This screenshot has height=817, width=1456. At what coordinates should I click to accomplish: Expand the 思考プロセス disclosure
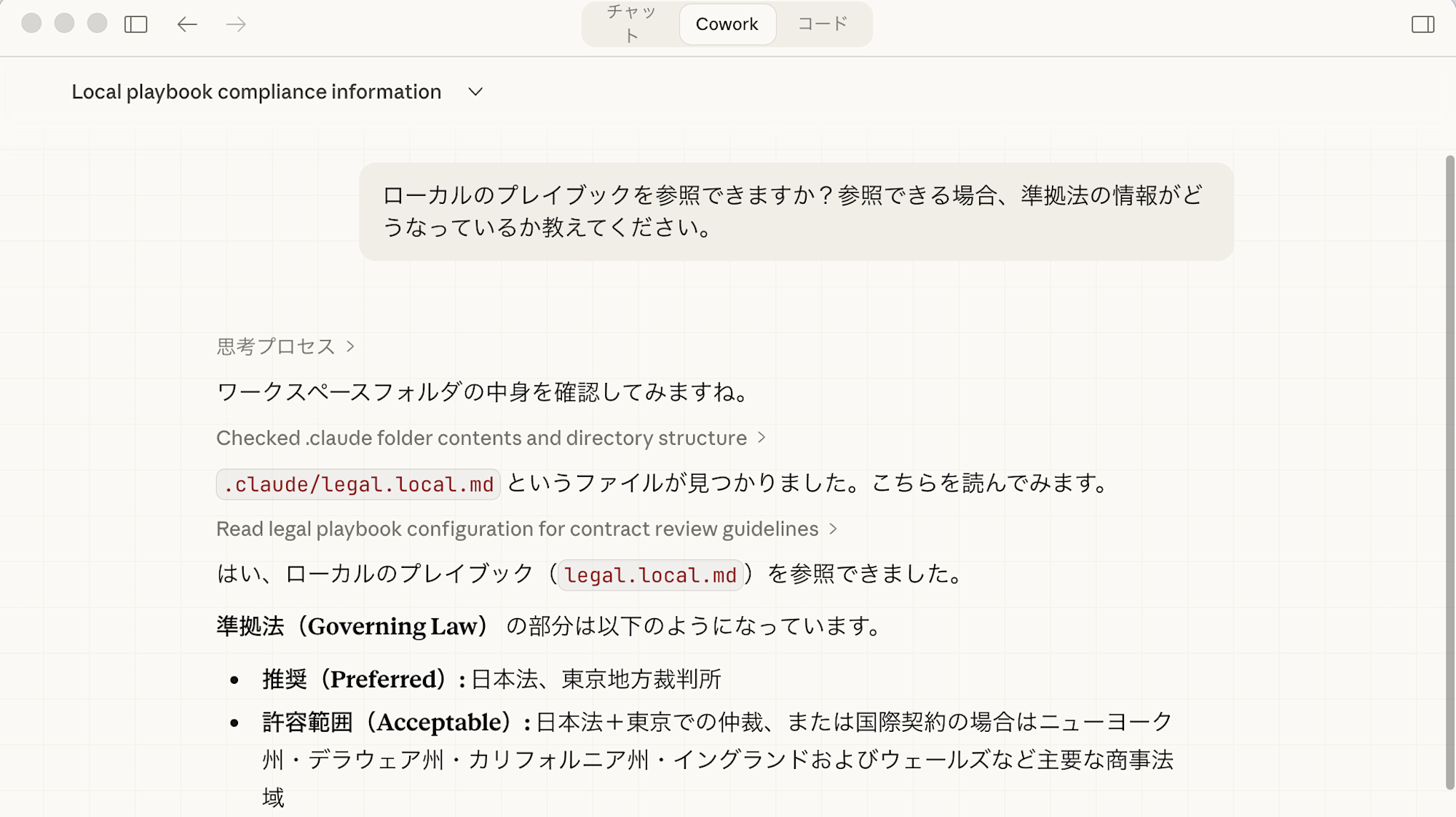284,347
